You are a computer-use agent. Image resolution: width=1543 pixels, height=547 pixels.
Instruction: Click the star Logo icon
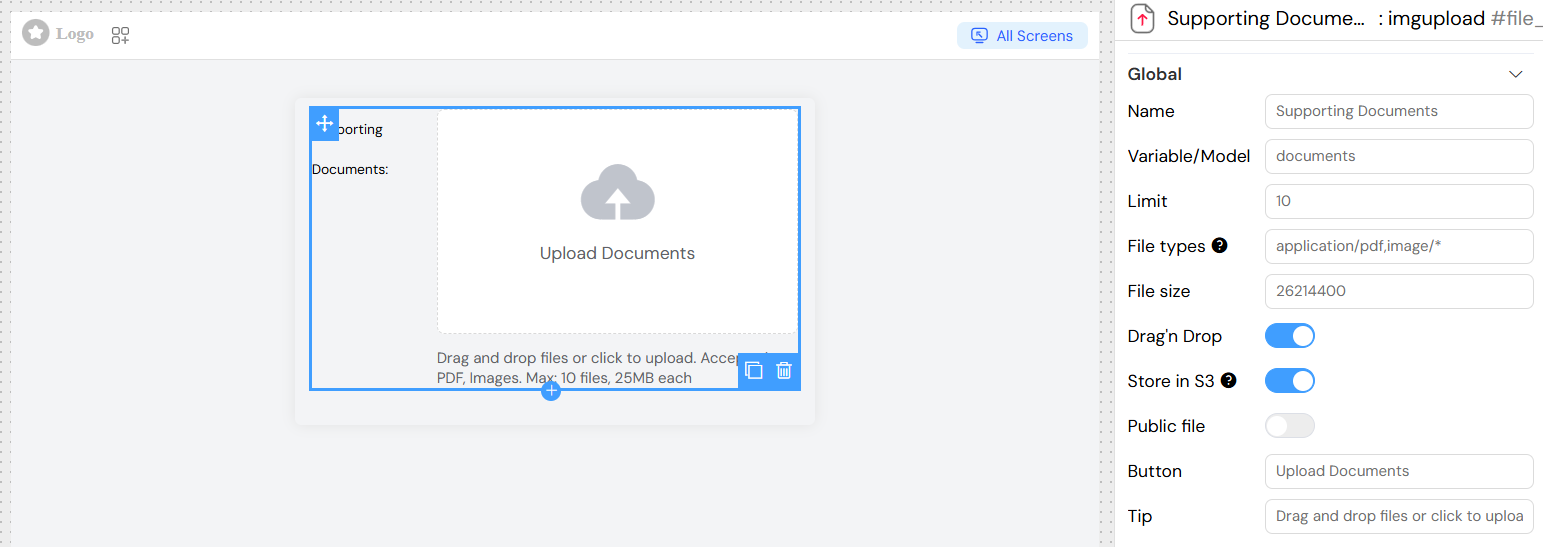coord(36,33)
